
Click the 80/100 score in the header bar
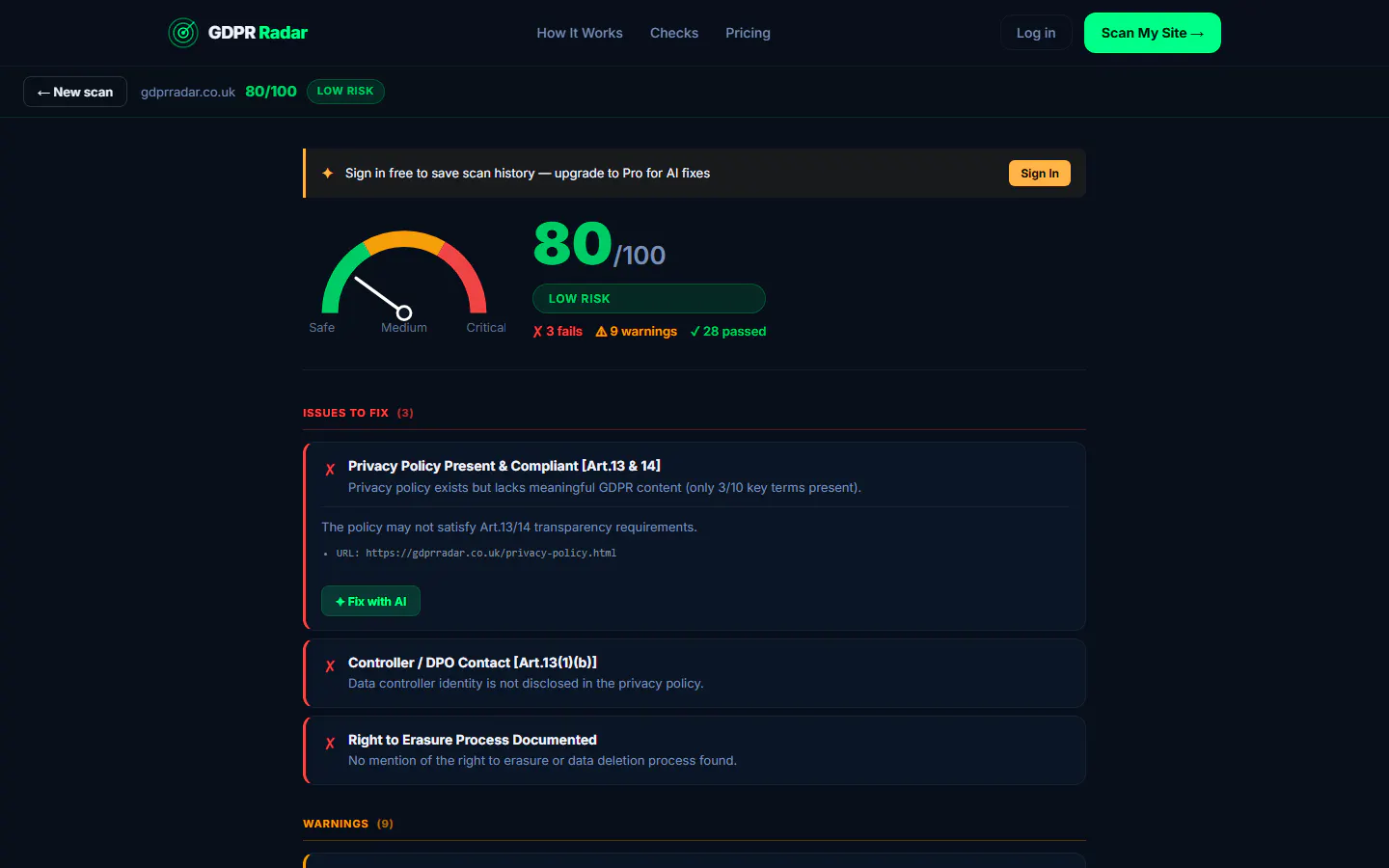click(271, 92)
